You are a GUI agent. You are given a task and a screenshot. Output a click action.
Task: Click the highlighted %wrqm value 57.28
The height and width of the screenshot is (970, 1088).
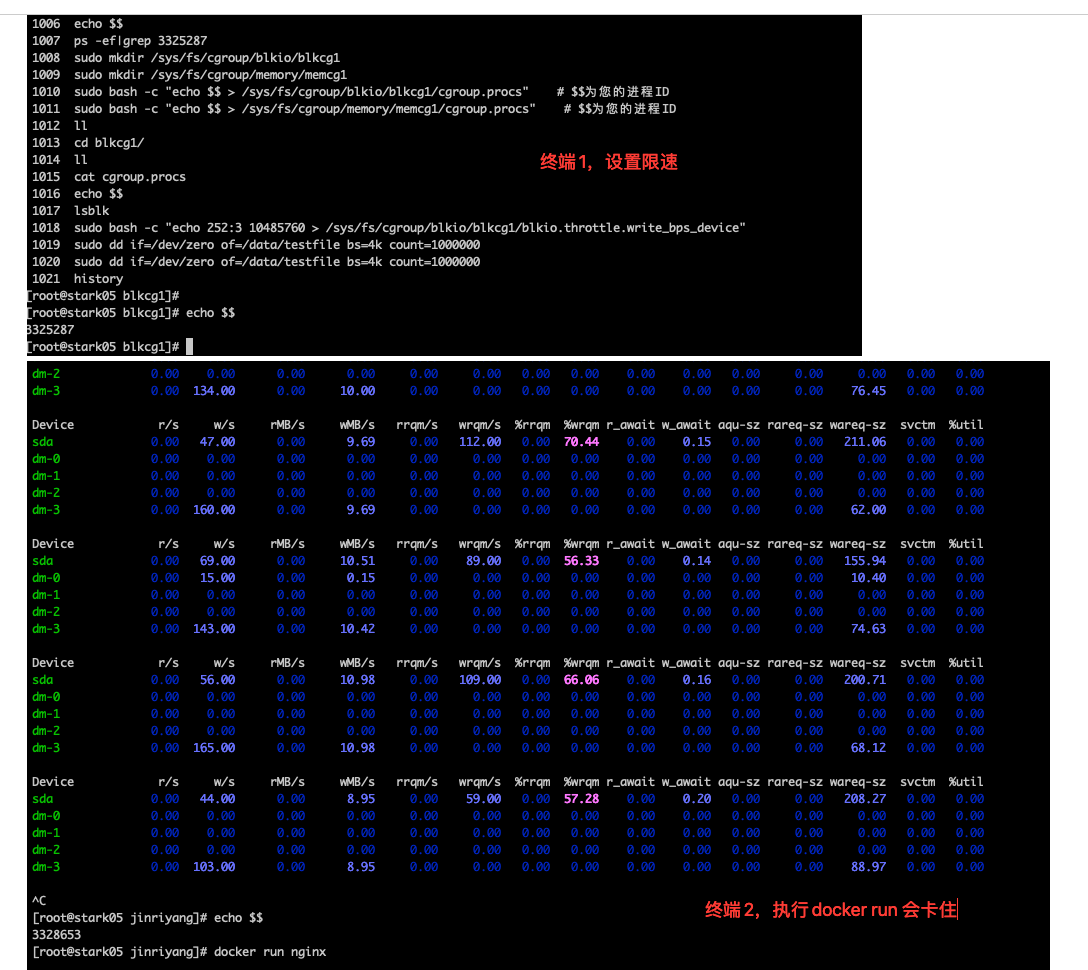(x=581, y=799)
